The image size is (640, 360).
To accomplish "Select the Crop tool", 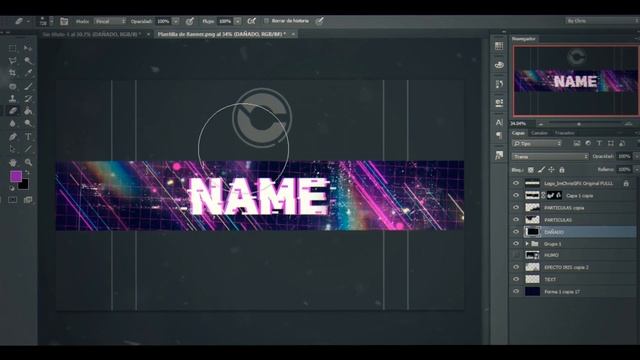I will coord(13,73).
